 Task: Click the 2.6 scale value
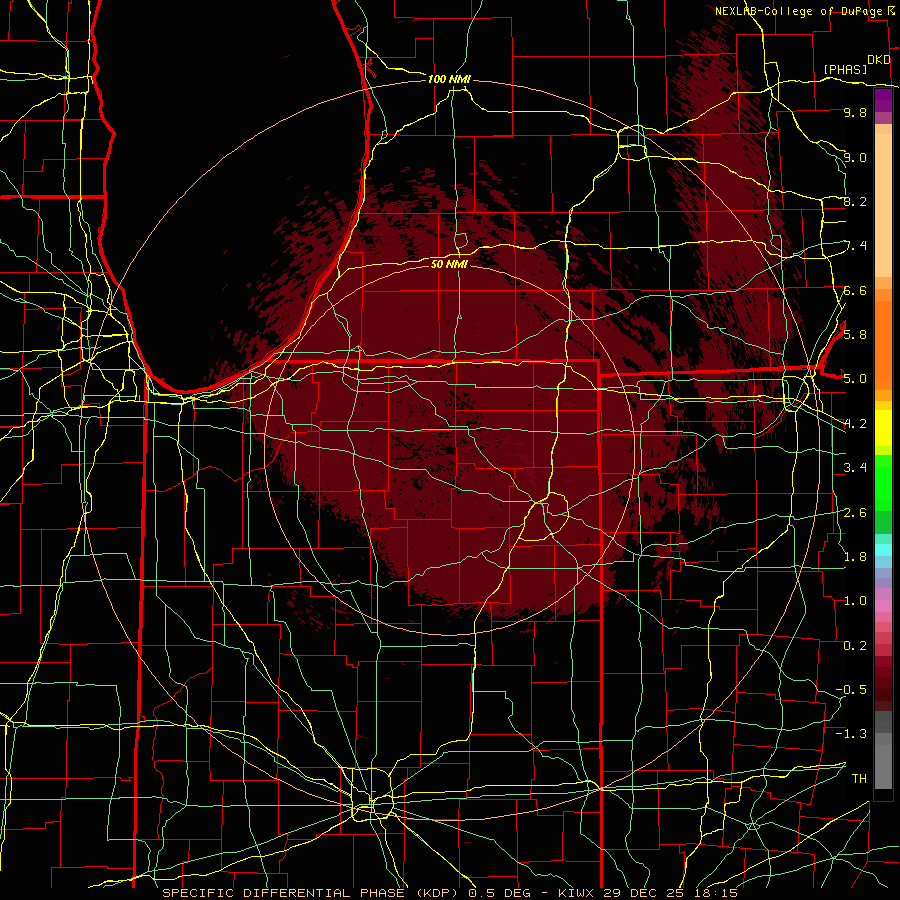tap(855, 512)
